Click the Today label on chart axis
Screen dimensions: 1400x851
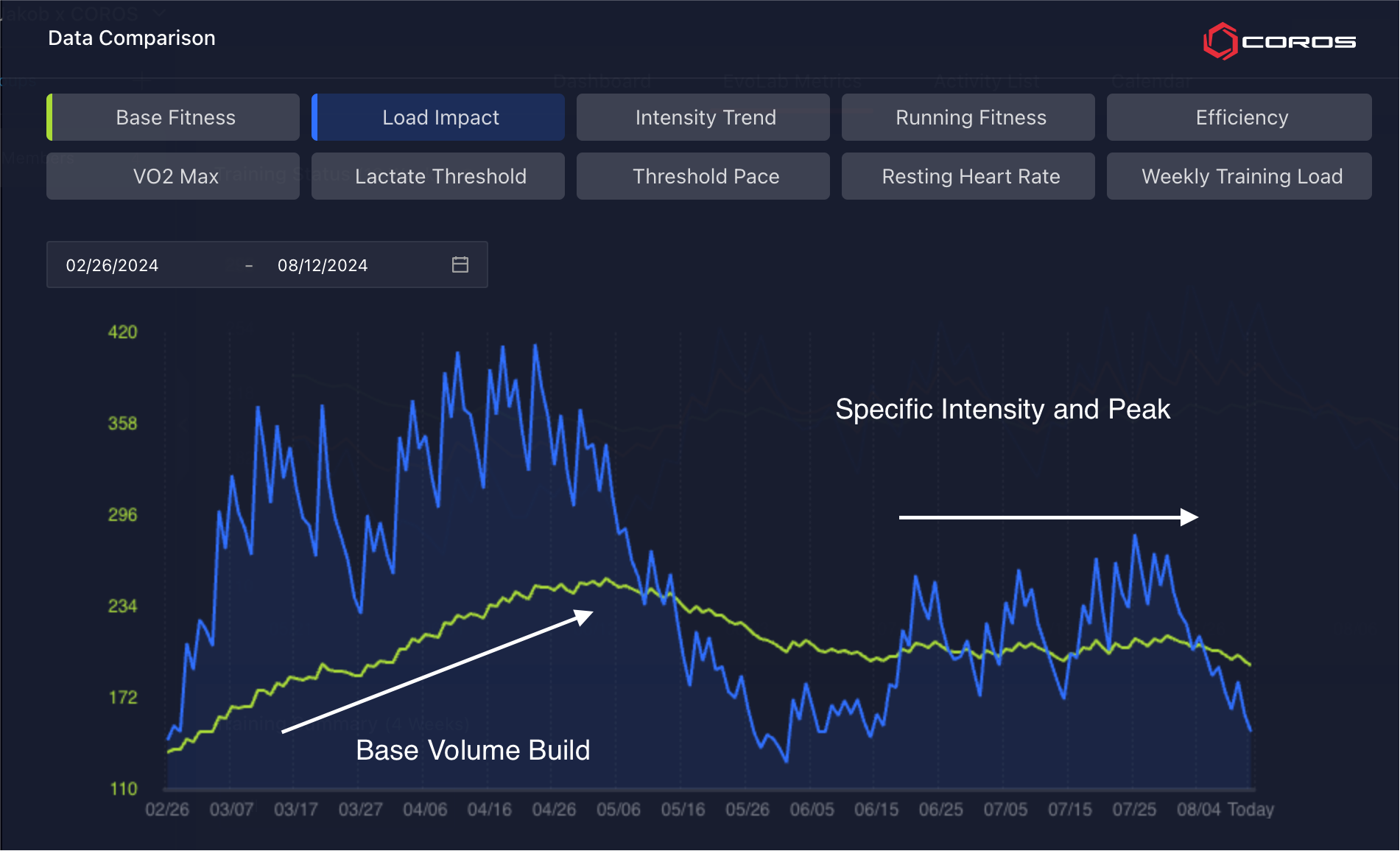[1250, 809]
